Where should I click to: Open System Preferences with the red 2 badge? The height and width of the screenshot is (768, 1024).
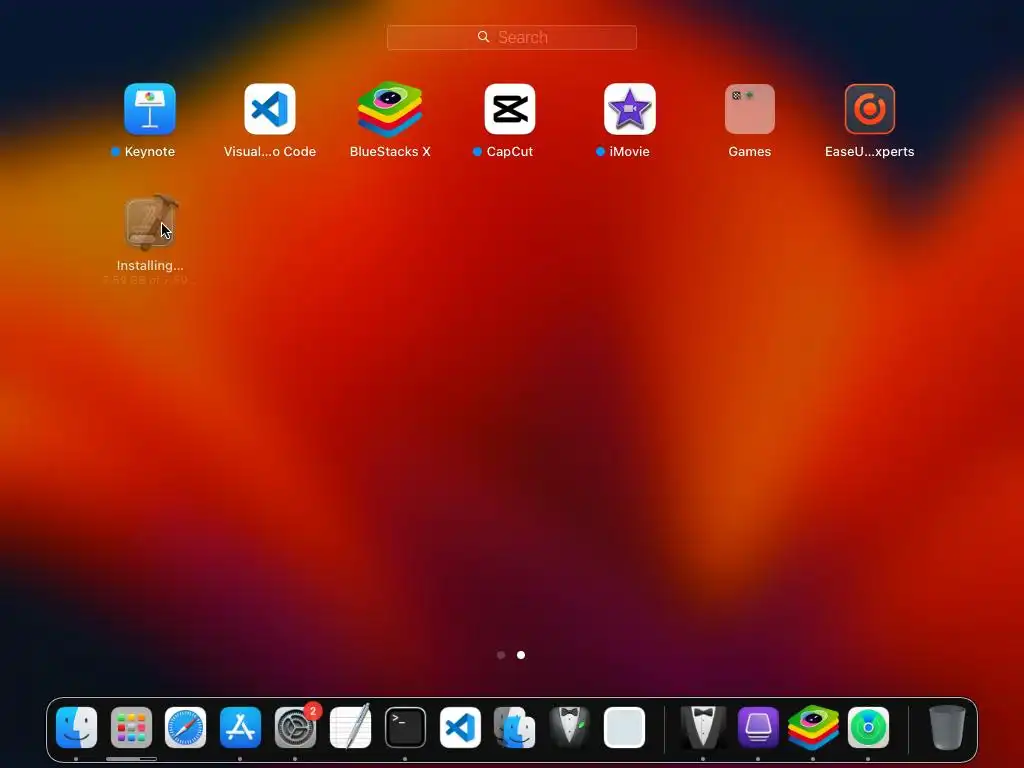click(295, 727)
